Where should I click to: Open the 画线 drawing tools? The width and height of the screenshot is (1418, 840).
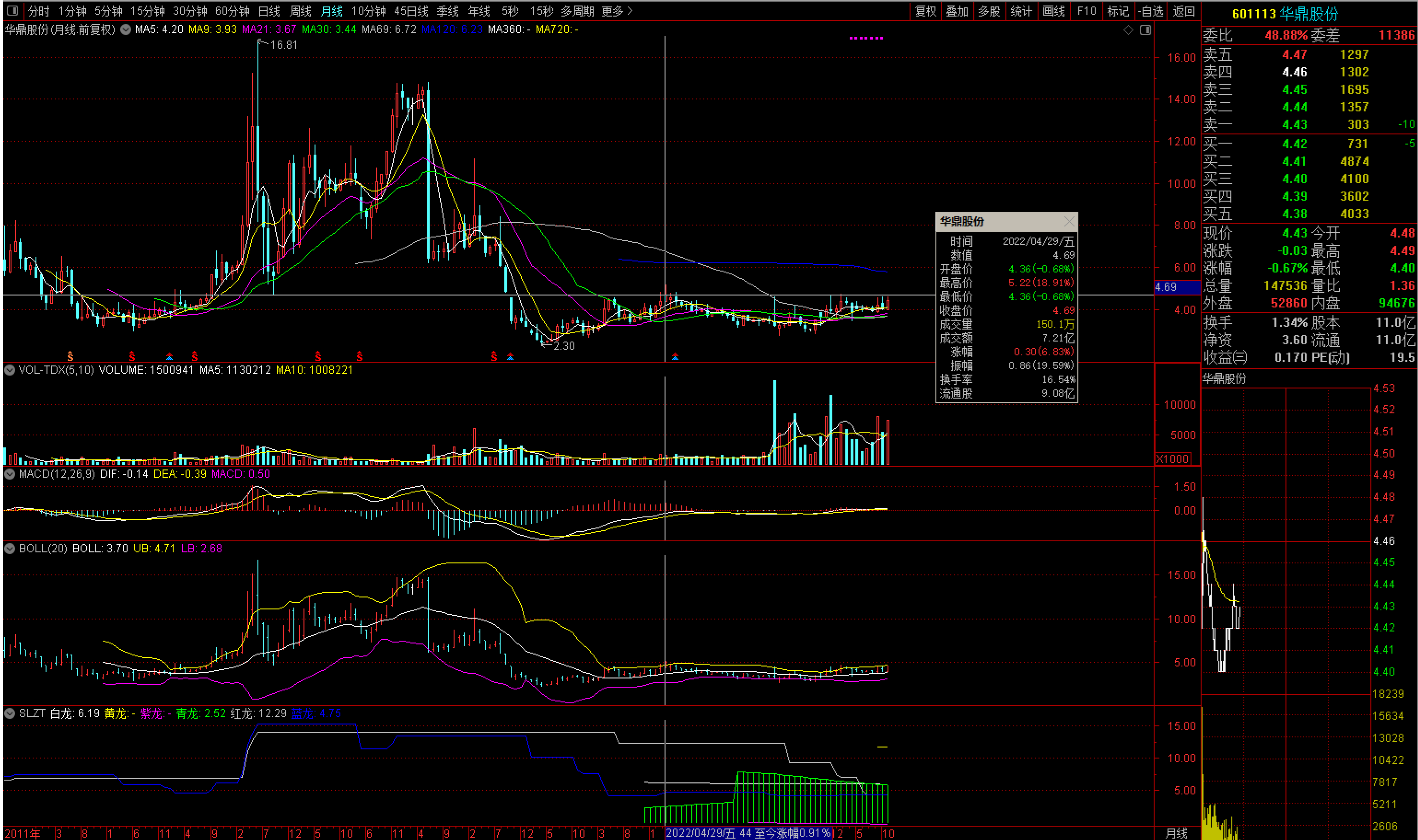click(x=1053, y=11)
